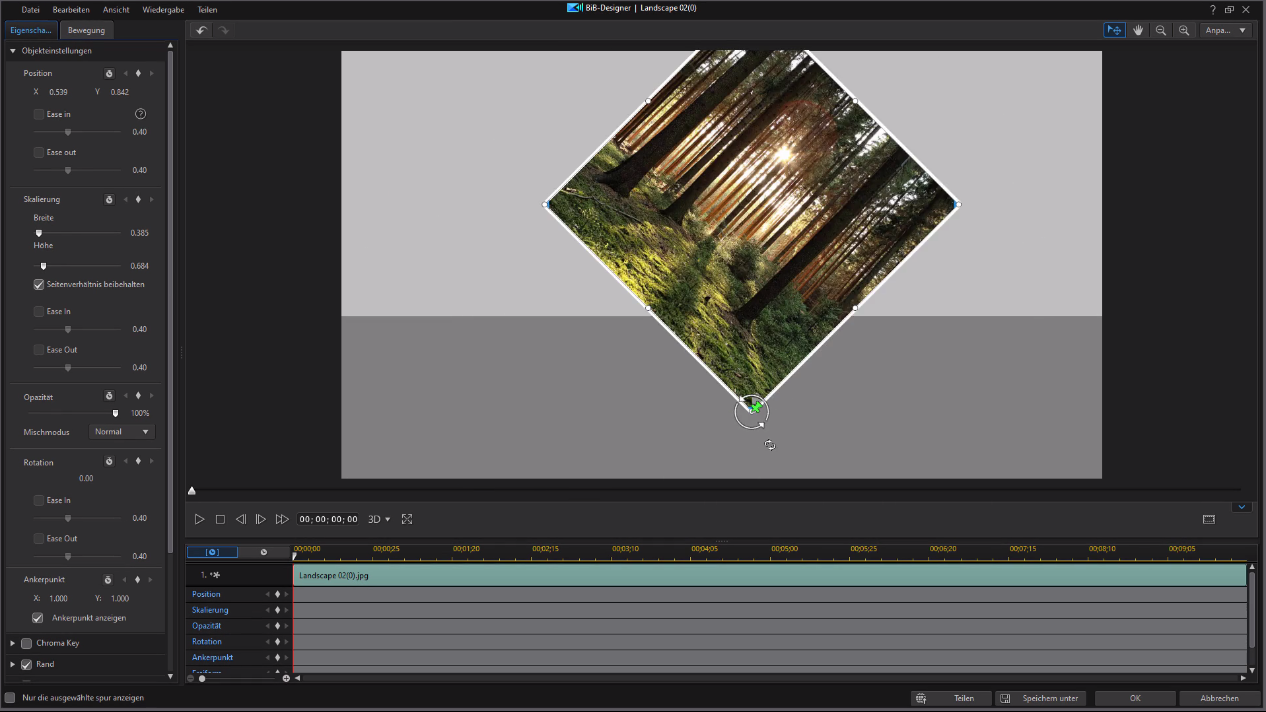Add a keyframe diamond for Opazität
This screenshot has height=712, width=1266.
pyautogui.click(x=138, y=396)
